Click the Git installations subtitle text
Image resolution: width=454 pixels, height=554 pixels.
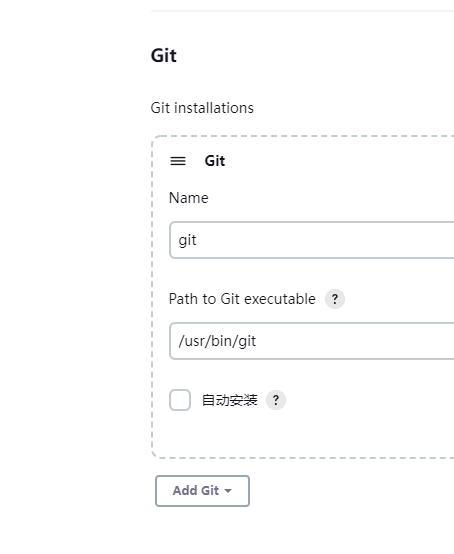click(x=202, y=108)
